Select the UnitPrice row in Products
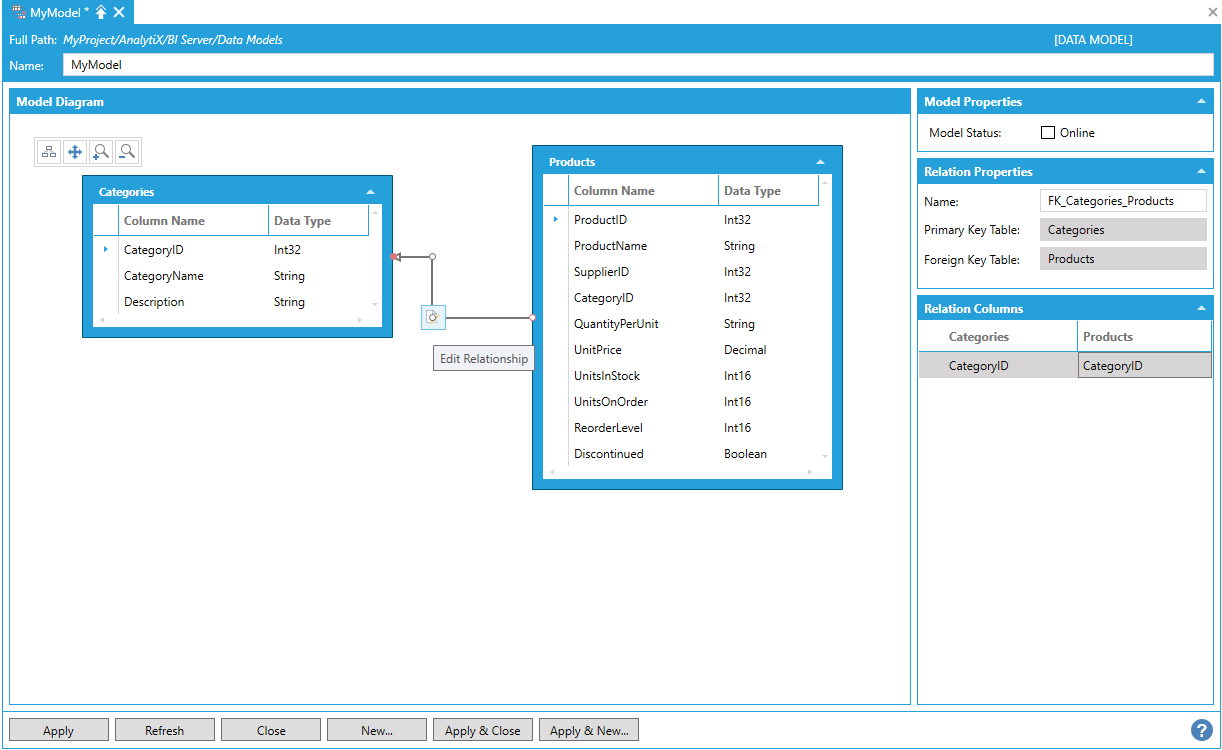Image resolution: width=1222 pixels, height=750 pixels. (598, 350)
